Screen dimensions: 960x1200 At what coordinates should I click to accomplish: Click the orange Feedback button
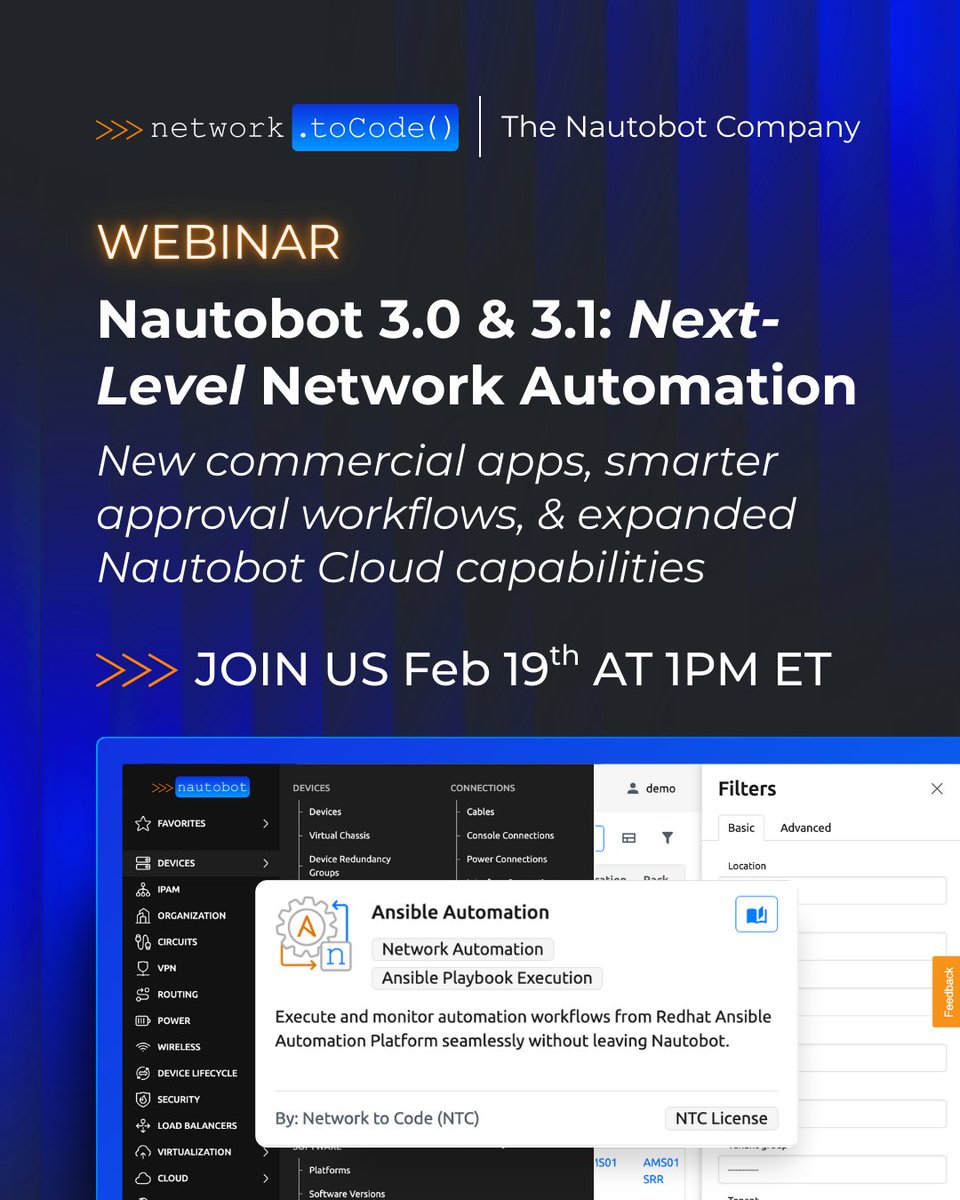946,991
